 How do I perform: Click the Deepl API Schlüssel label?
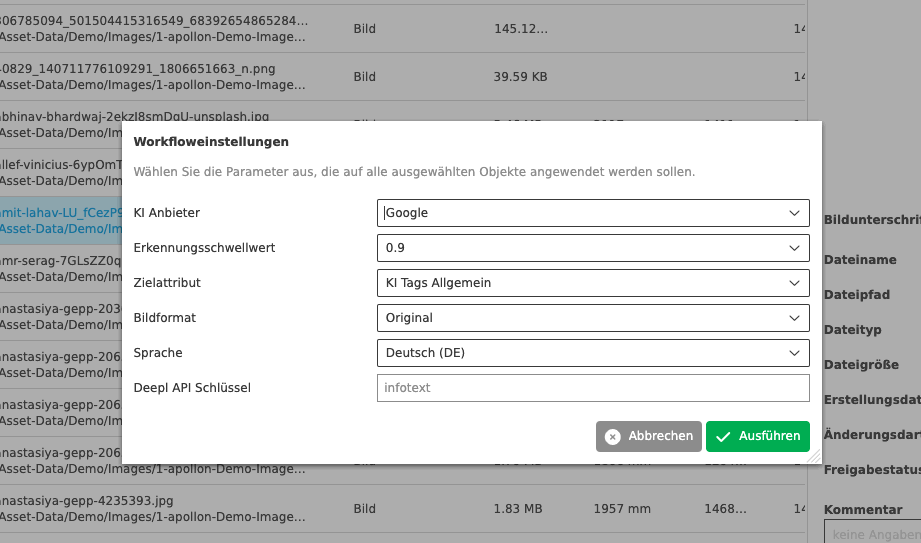tap(192, 388)
